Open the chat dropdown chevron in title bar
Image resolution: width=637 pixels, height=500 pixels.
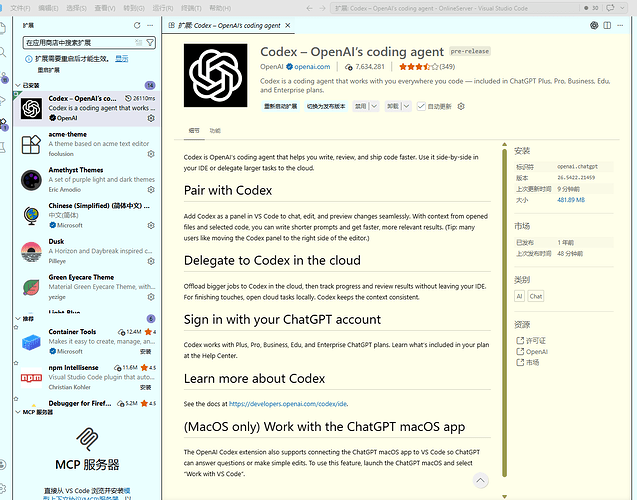pos(622,8)
